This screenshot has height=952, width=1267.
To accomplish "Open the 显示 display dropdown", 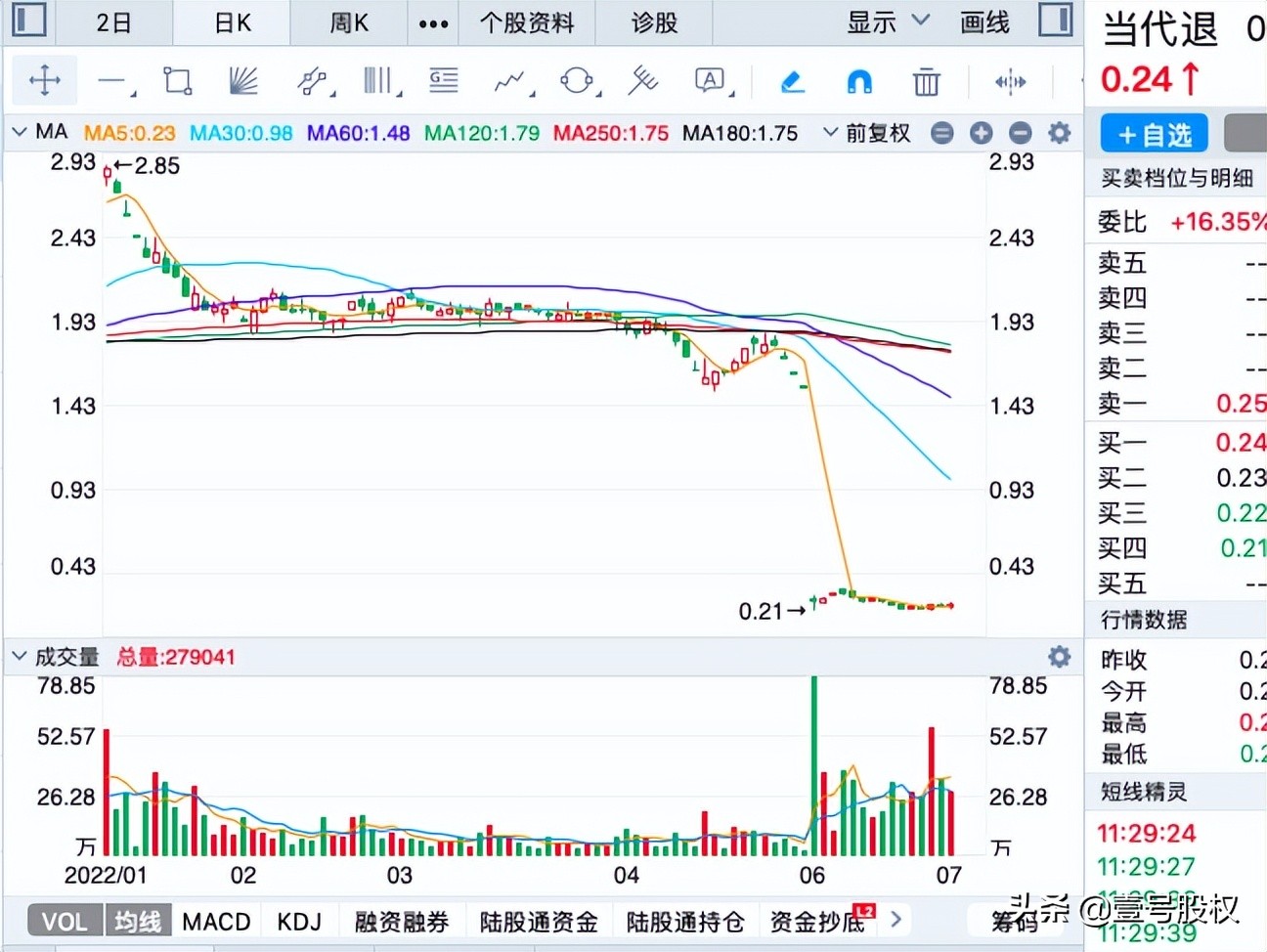I will coord(887,22).
